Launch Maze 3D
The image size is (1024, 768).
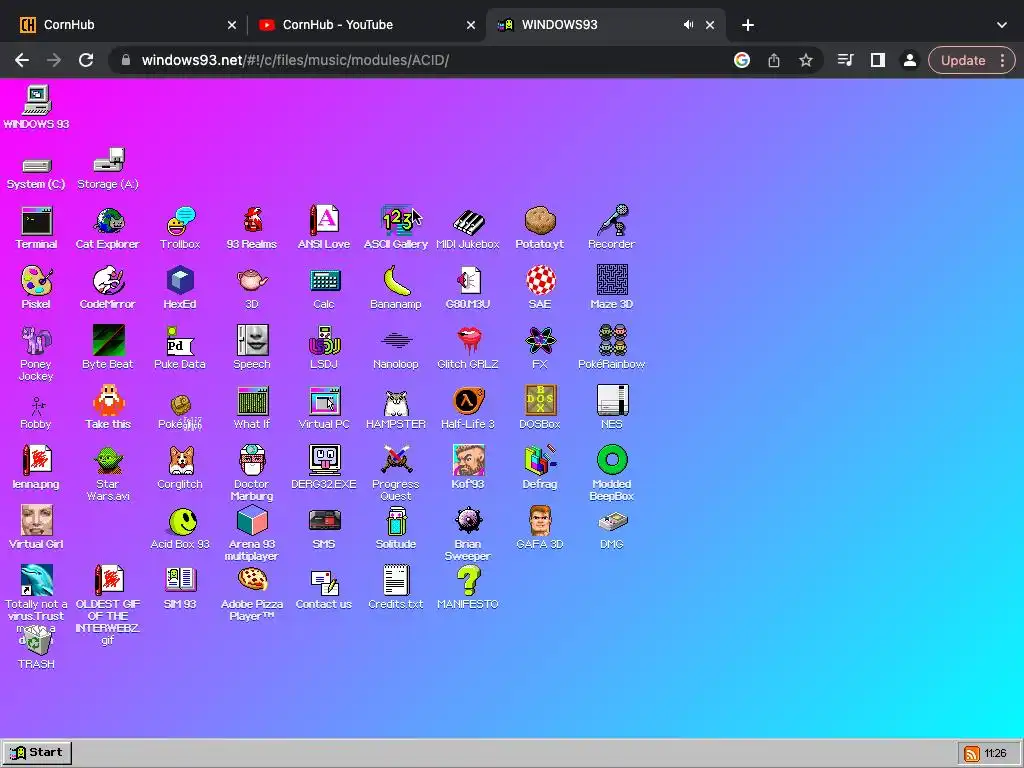tap(611, 288)
